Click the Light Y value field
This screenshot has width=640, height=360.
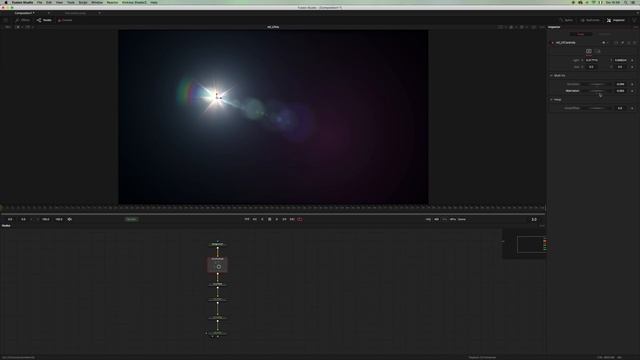(x=621, y=60)
